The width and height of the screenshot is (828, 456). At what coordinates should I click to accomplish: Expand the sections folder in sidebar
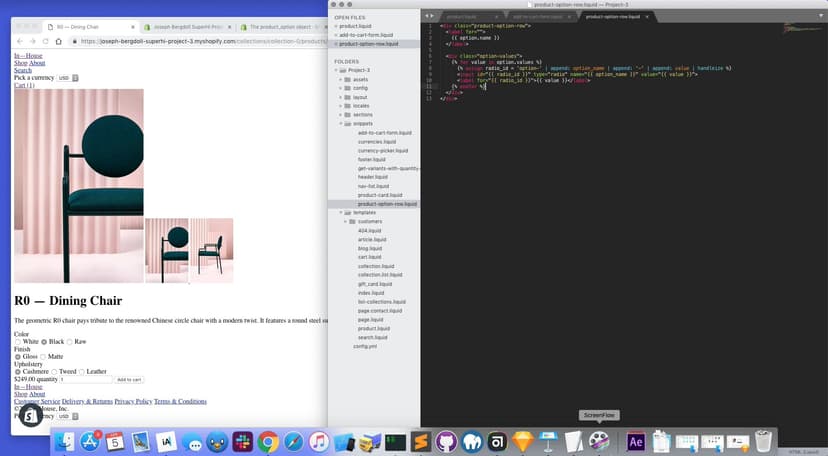point(362,114)
